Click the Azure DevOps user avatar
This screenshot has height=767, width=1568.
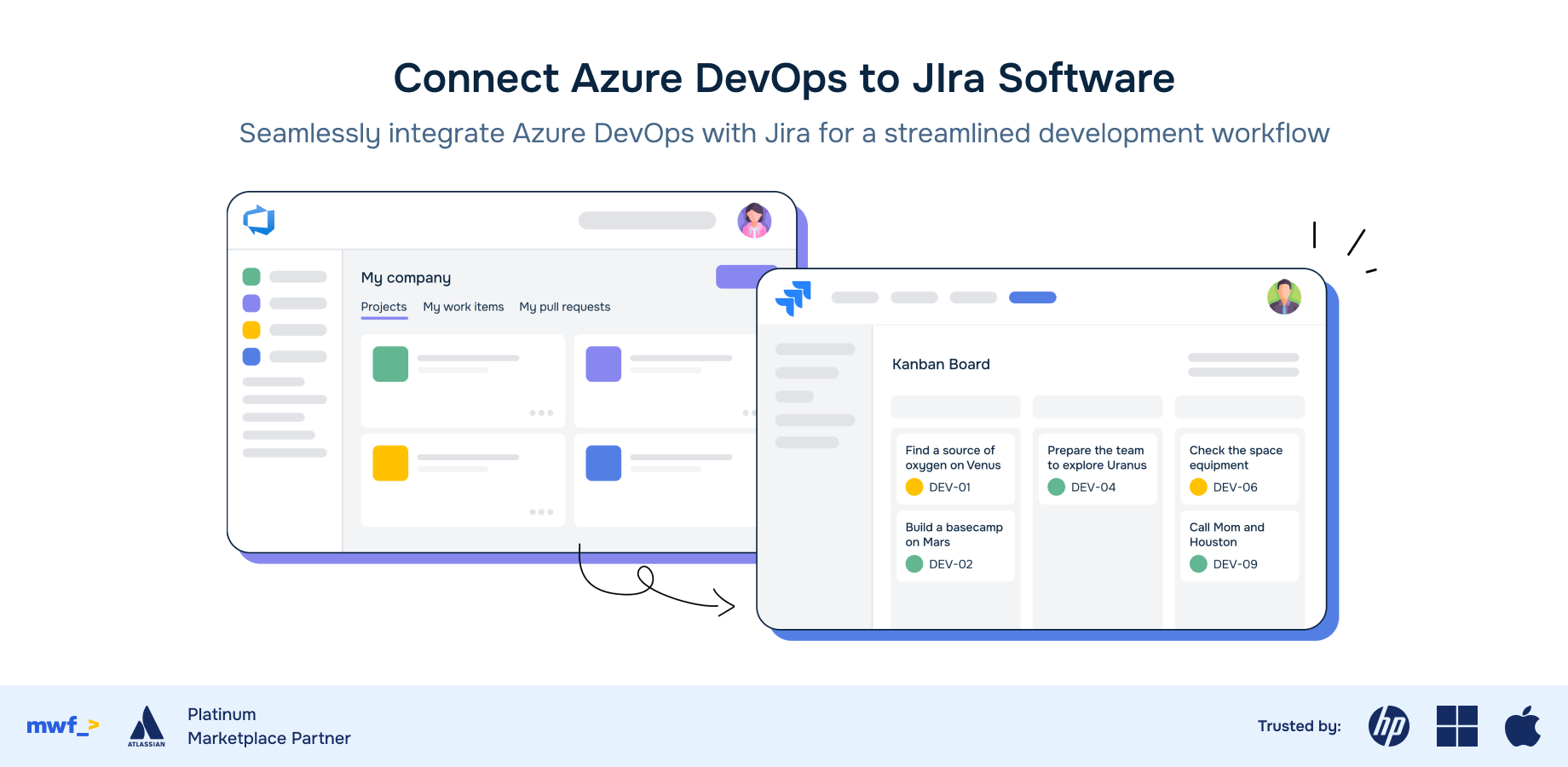(754, 220)
